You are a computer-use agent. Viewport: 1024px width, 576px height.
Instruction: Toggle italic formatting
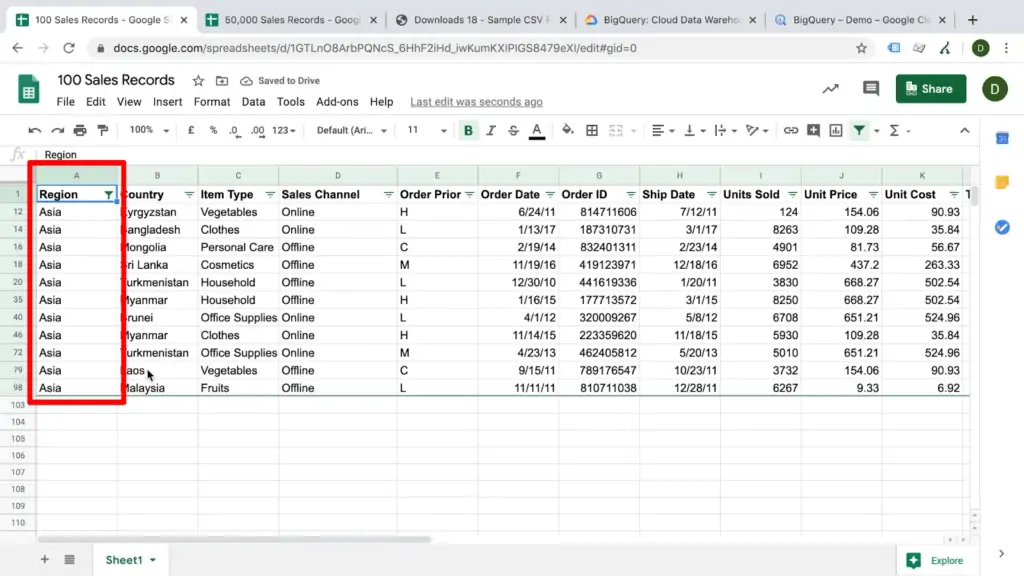[491, 130]
